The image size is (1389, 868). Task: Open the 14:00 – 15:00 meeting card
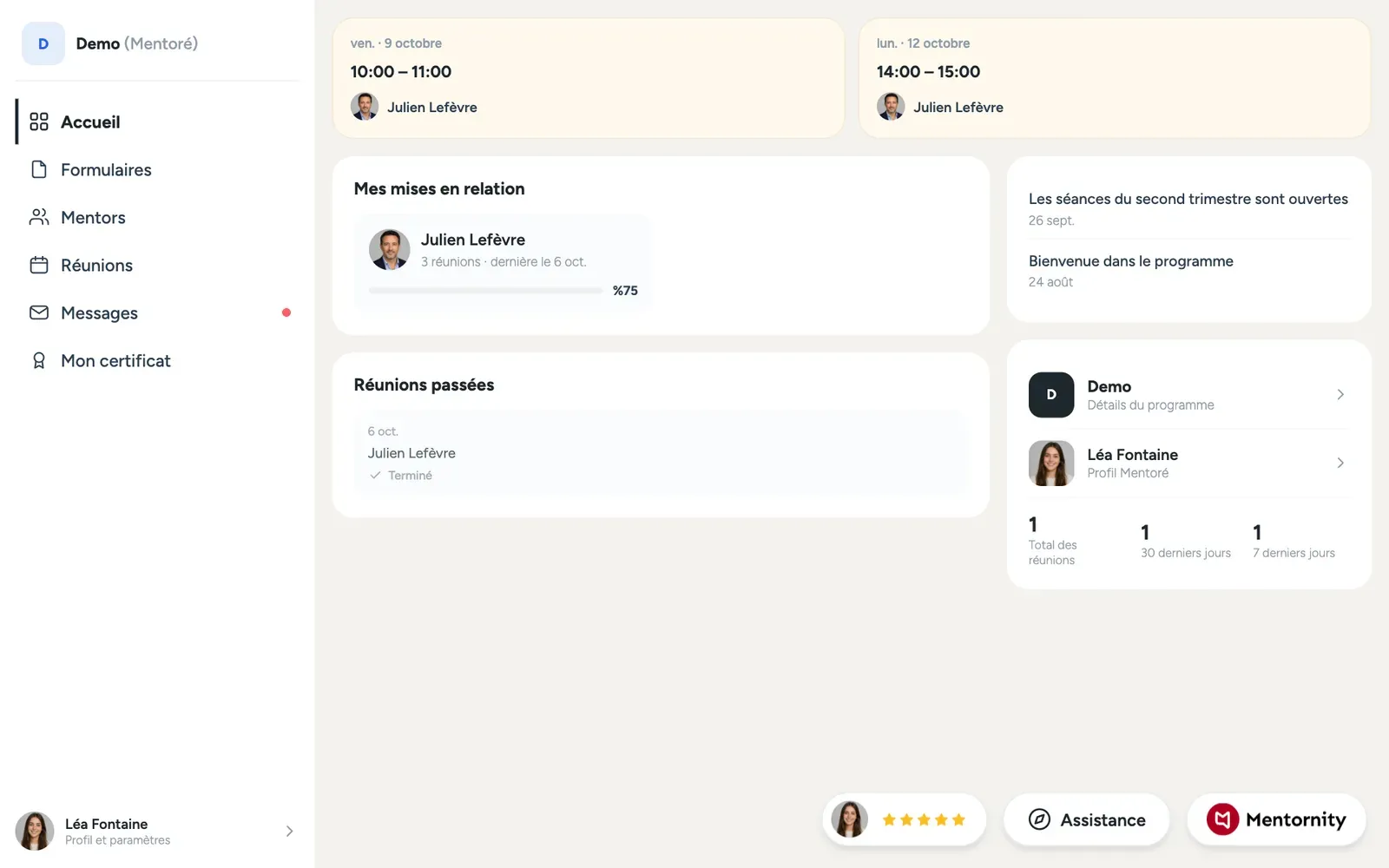click(x=1115, y=78)
